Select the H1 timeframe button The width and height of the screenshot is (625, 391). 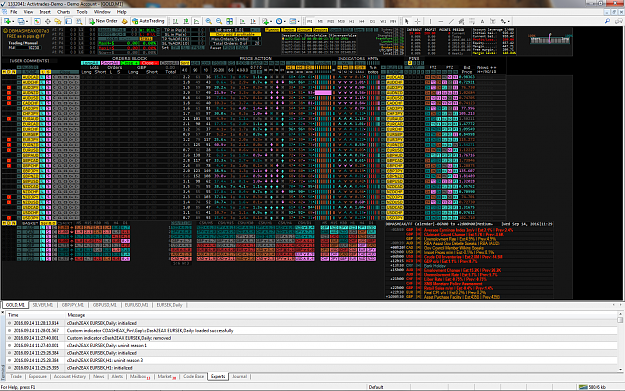pyautogui.click(x=352, y=21)
